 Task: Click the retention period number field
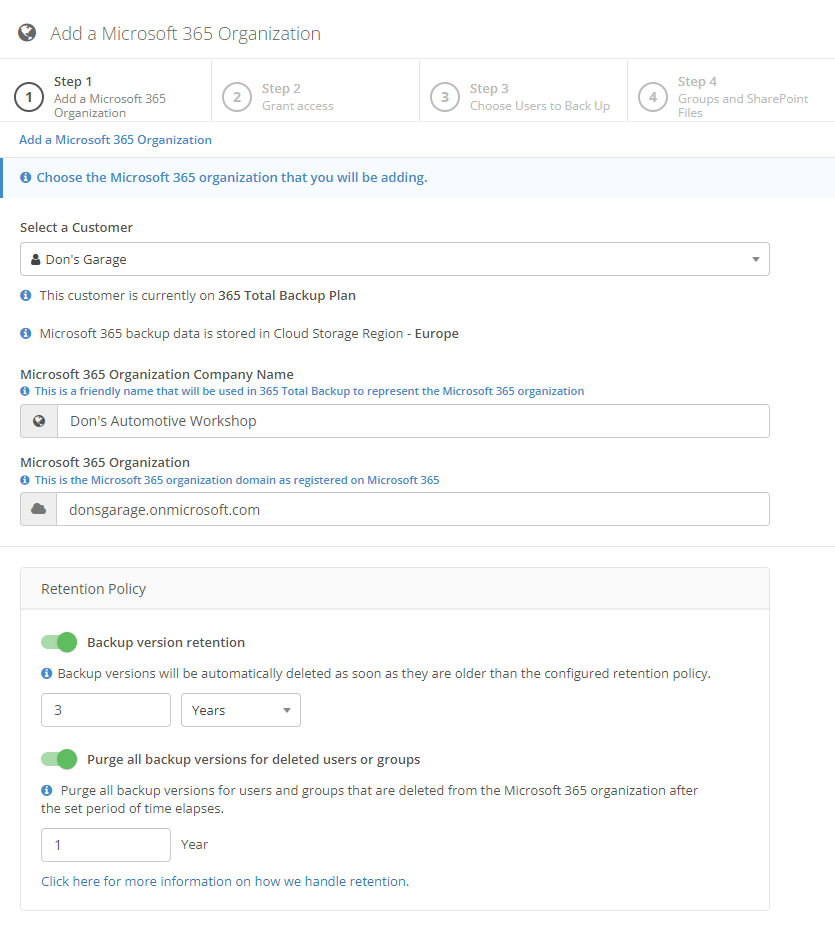click(106, 710)
